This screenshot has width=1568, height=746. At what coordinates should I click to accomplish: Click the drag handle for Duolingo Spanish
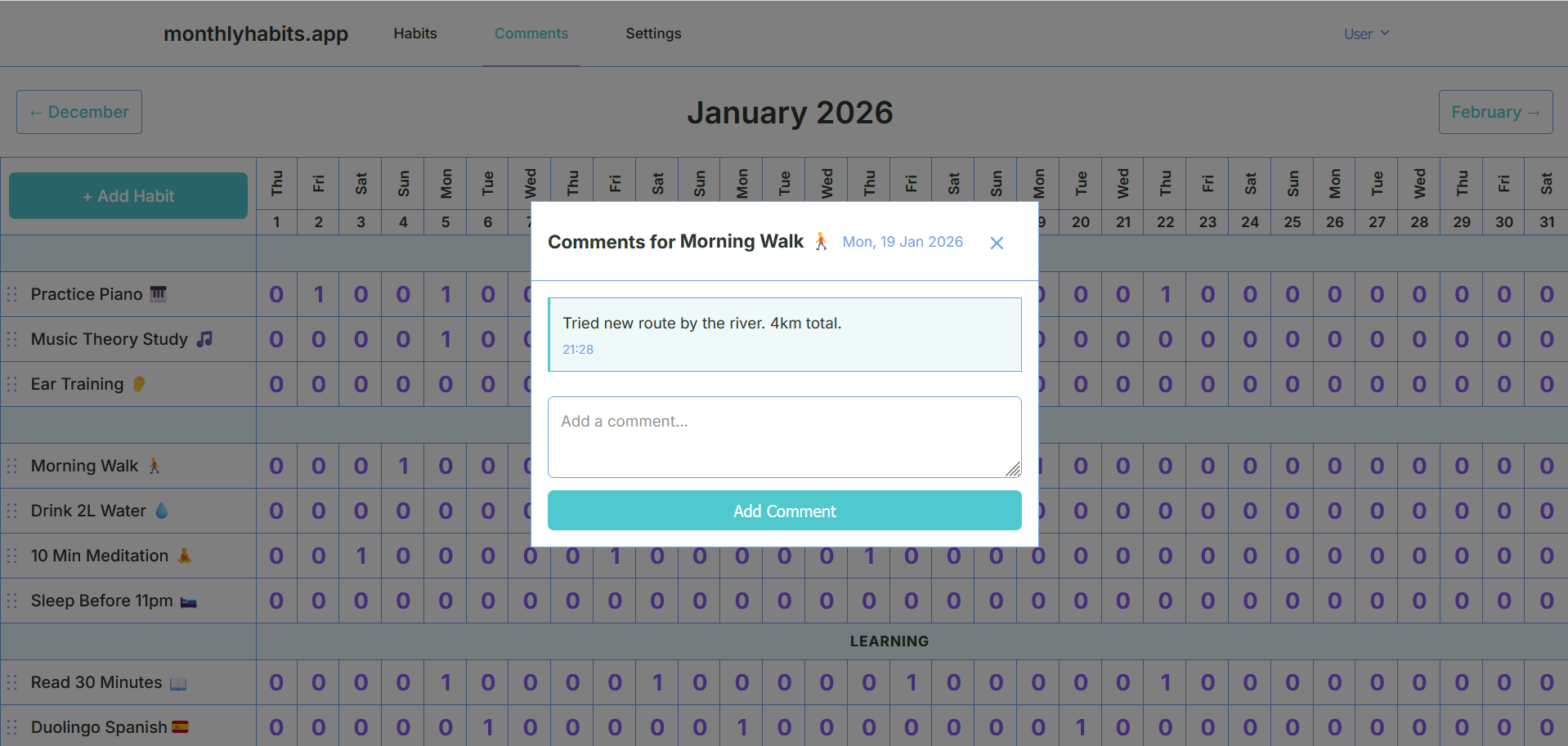[11, 726]
